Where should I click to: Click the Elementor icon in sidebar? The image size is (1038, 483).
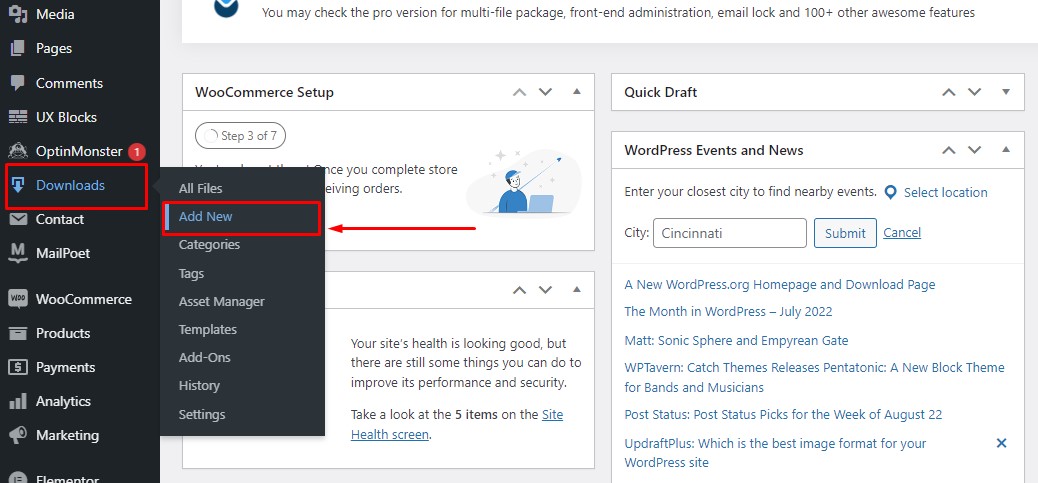pyautogui.click(x=18, y=479)
